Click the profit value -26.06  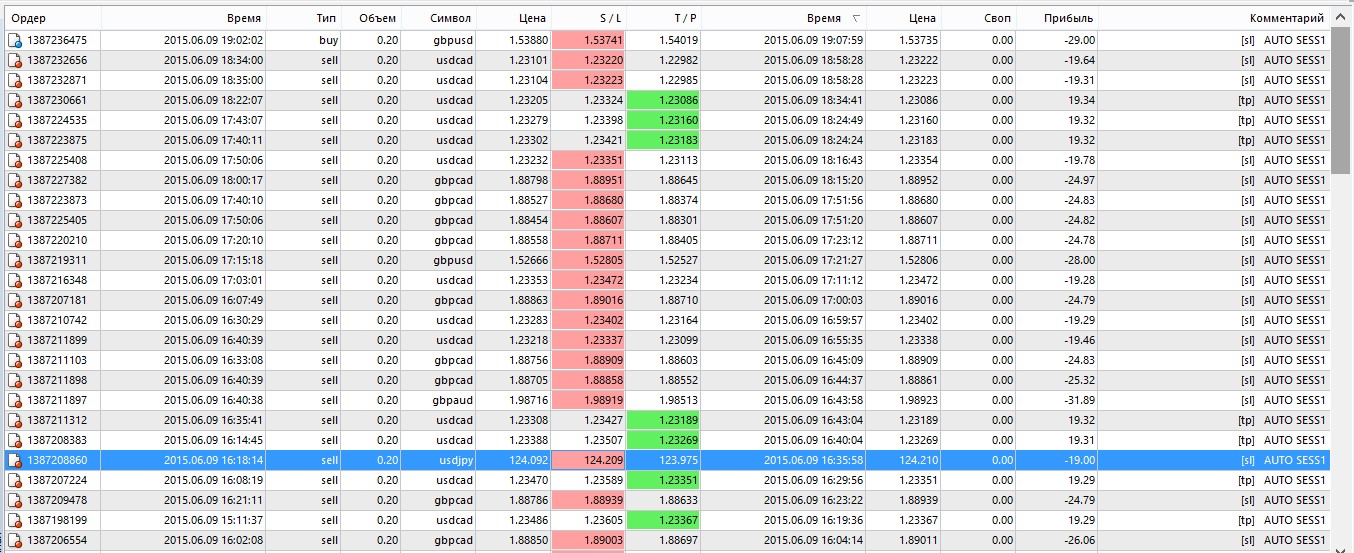click(x=1079, y=541)
